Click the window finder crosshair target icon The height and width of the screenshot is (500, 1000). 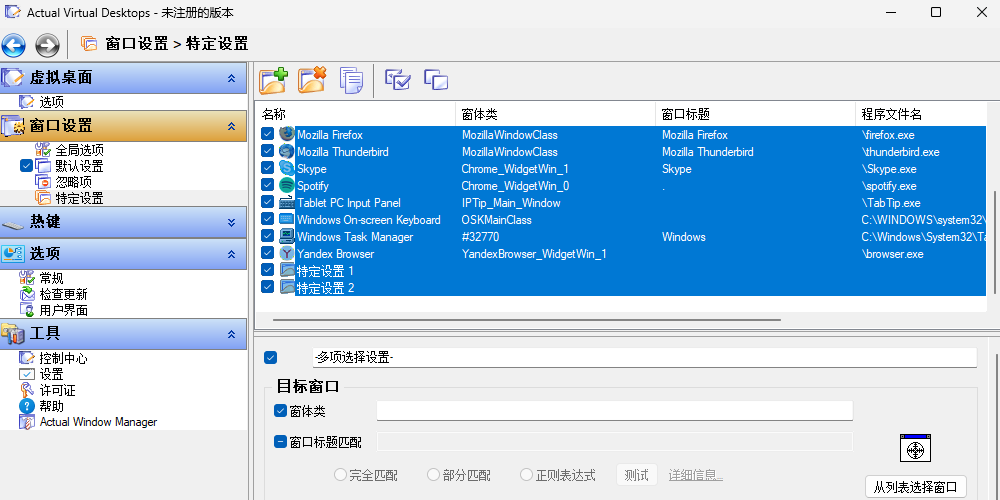pos(916,448)
